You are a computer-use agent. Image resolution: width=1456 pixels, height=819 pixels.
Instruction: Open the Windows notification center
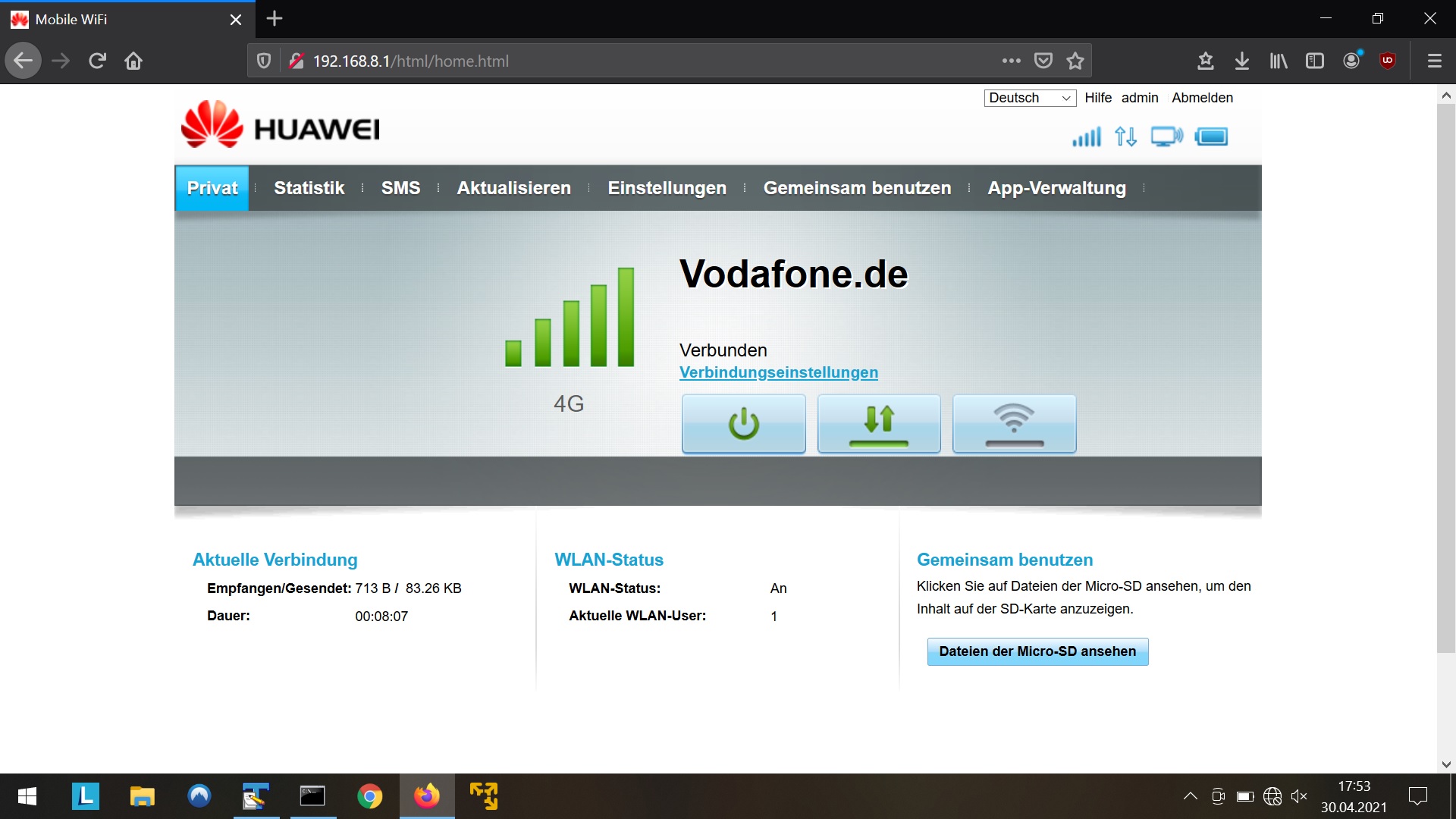[1417, 796]
